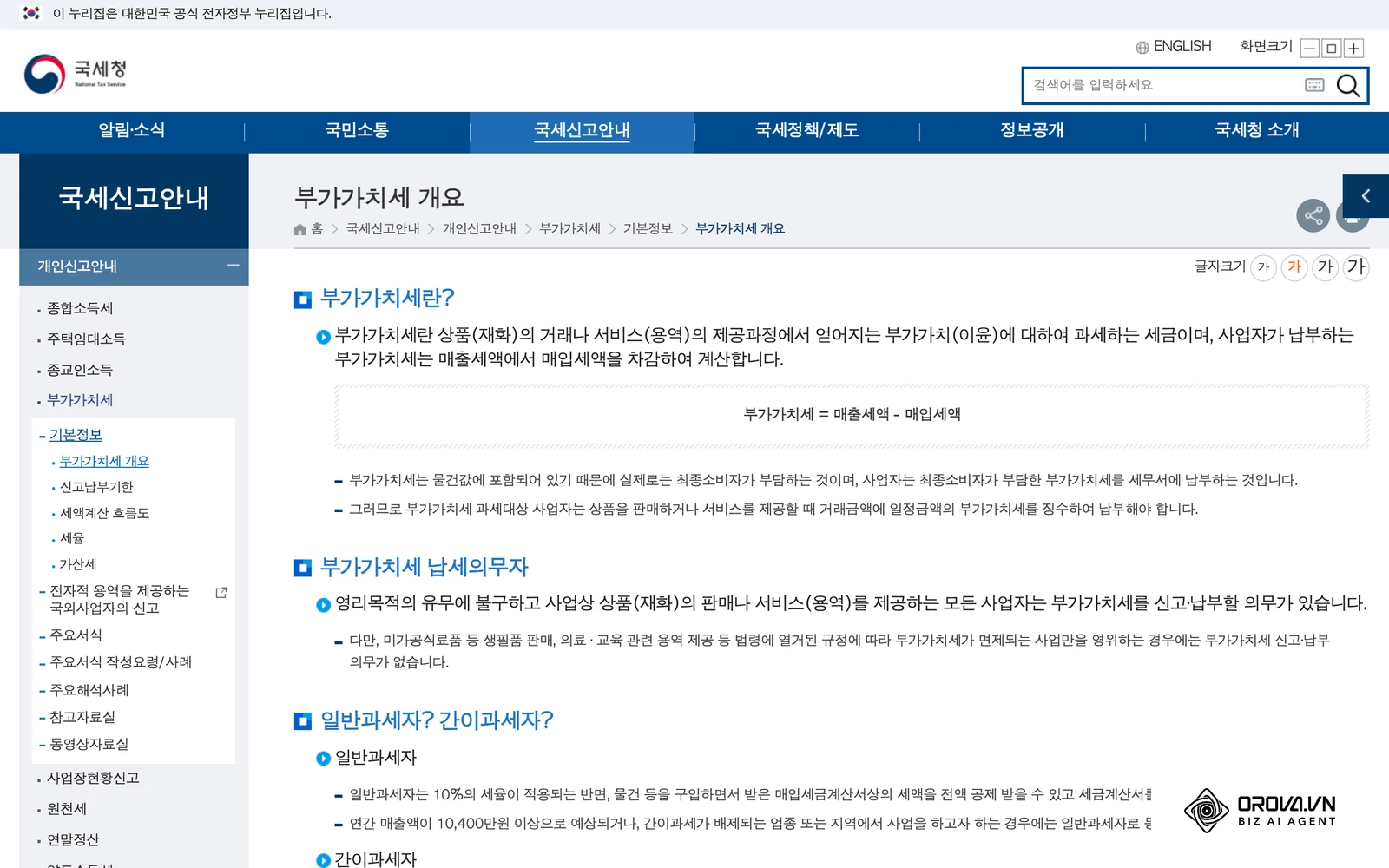Click 기본정보 breadcrumb link
Screen dimensions: 1389x868
click(648, 229)
